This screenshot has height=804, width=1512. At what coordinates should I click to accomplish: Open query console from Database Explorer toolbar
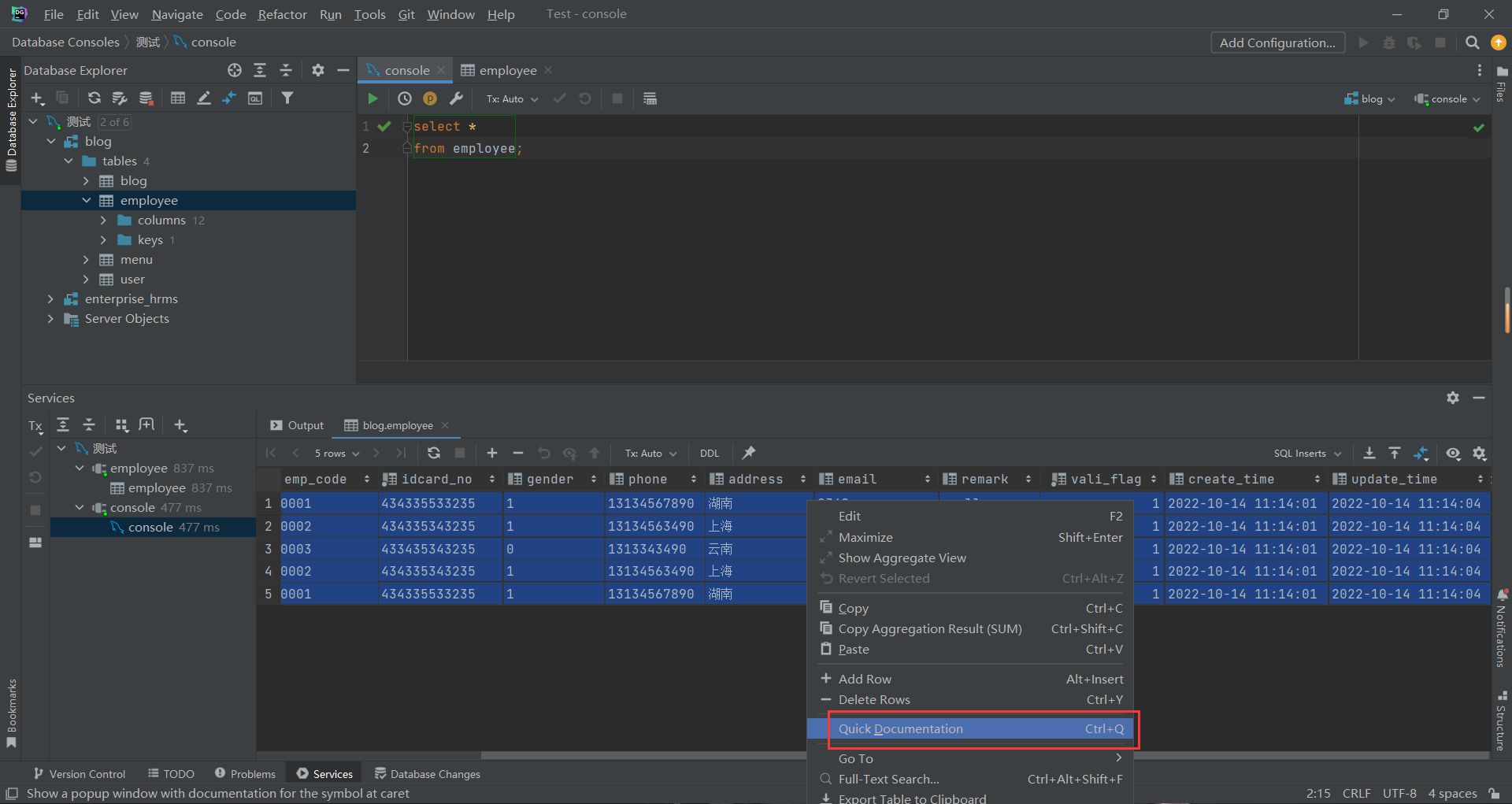255,98
